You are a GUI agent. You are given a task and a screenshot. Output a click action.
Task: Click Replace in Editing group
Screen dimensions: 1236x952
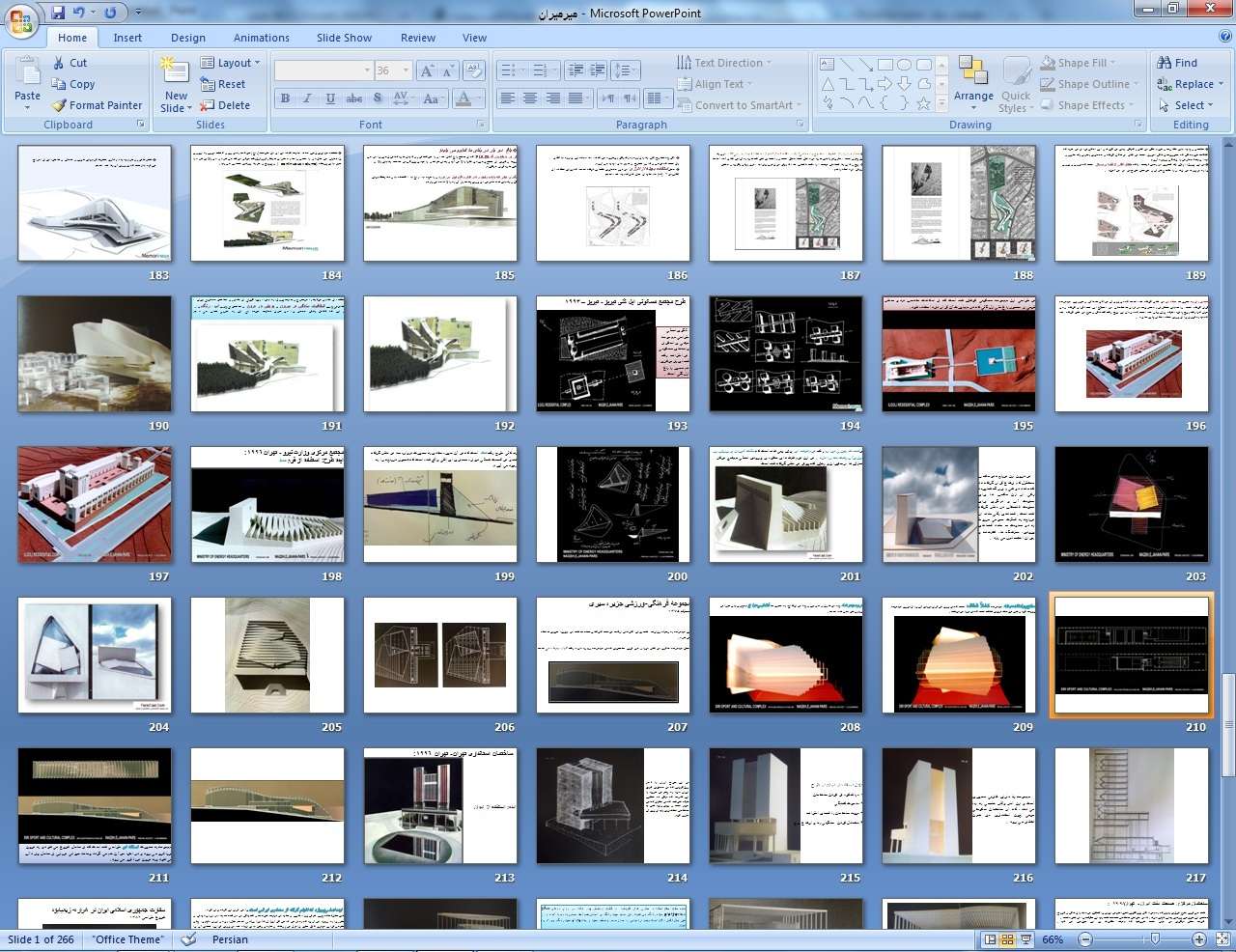coord(1191,84)
